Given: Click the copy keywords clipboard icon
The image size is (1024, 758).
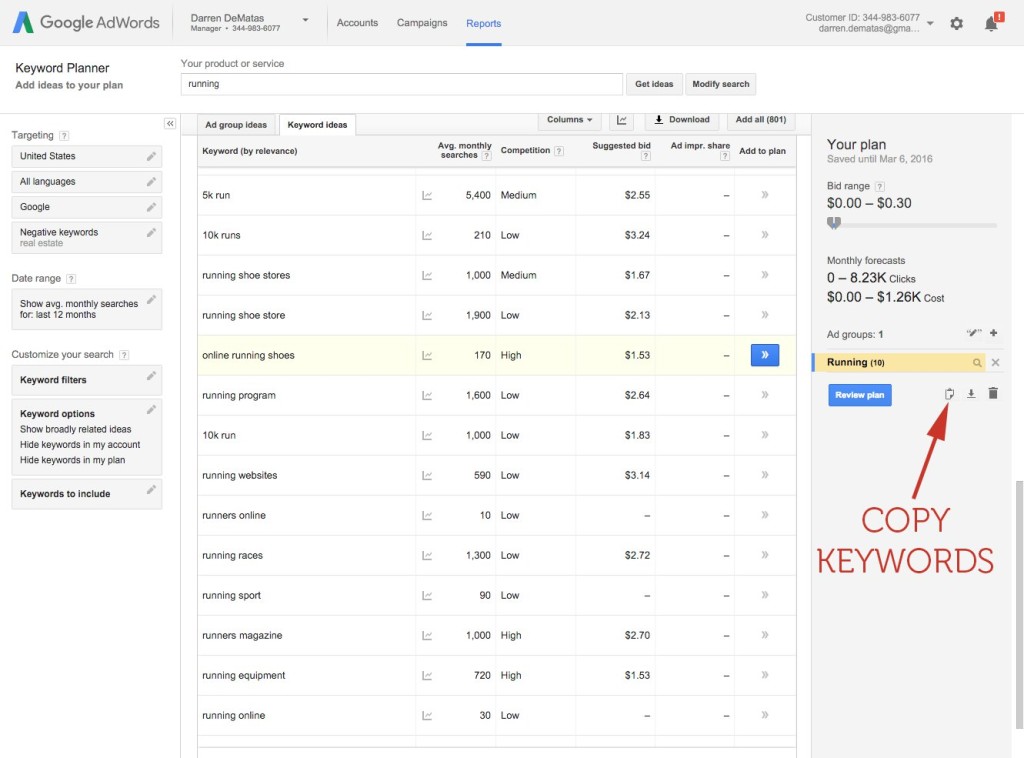Looking at the screenshot, I should 950,394.
